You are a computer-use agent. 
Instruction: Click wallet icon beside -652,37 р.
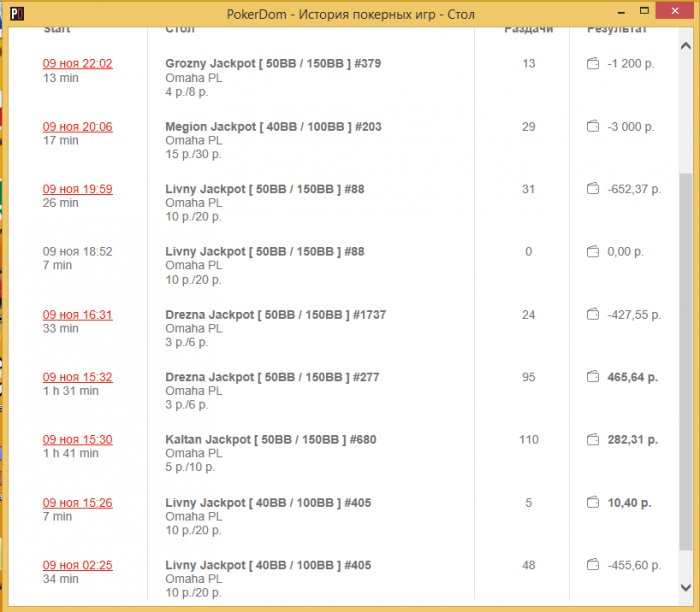coord(593,189)
